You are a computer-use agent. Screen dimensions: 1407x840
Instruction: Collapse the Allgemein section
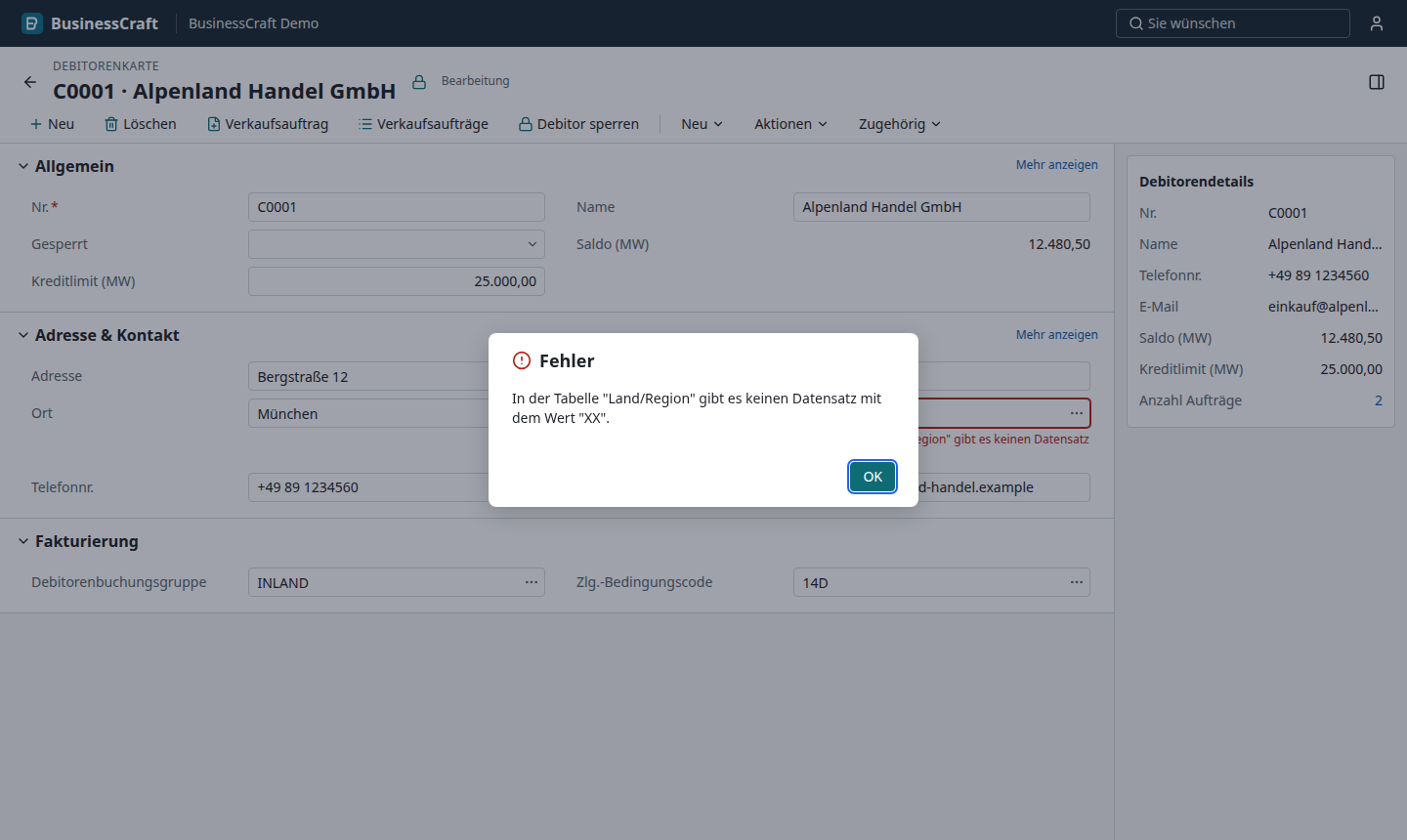(x=23, y=166)
